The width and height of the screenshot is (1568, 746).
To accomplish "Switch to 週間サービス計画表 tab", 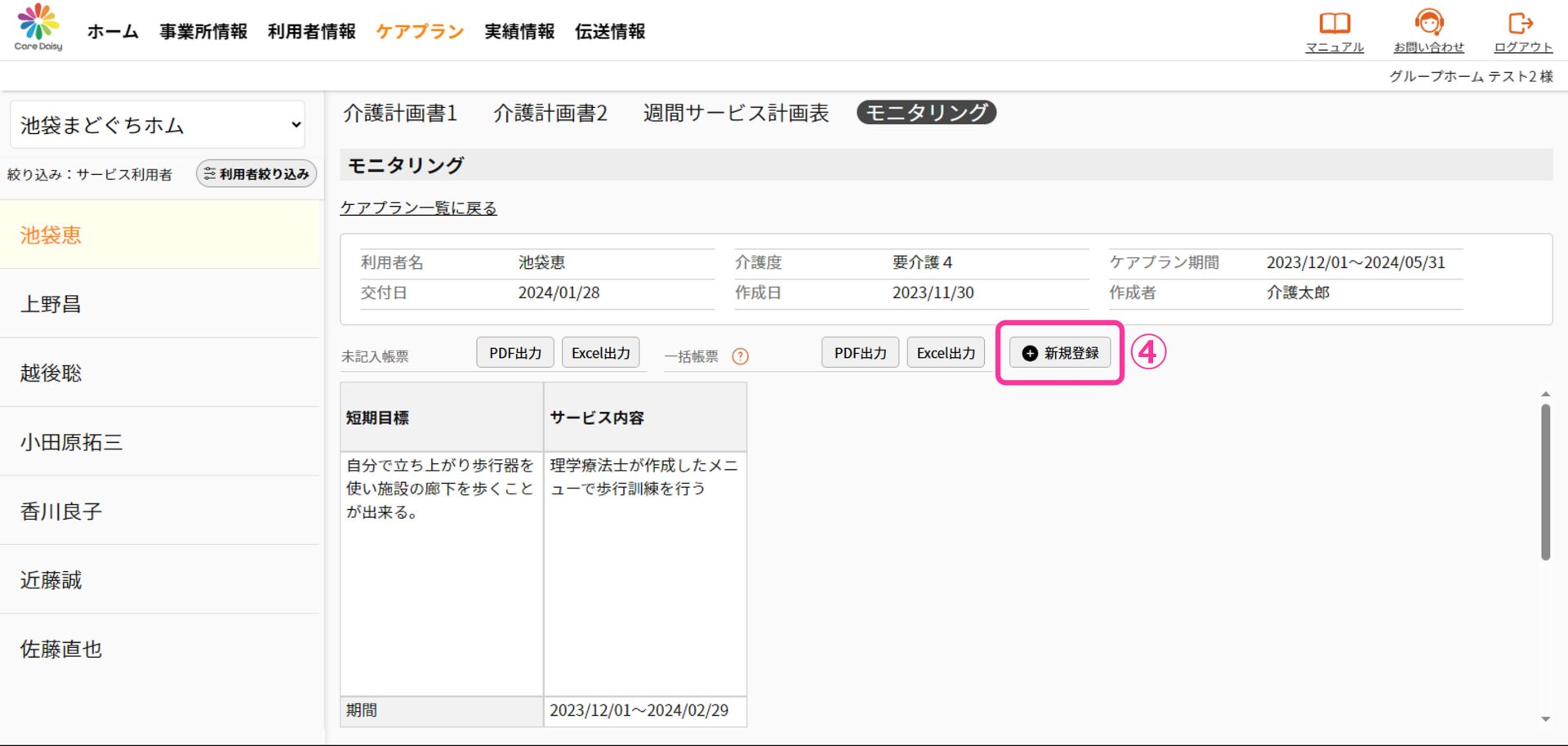I will pyautogui.click(x=736, y=113).
